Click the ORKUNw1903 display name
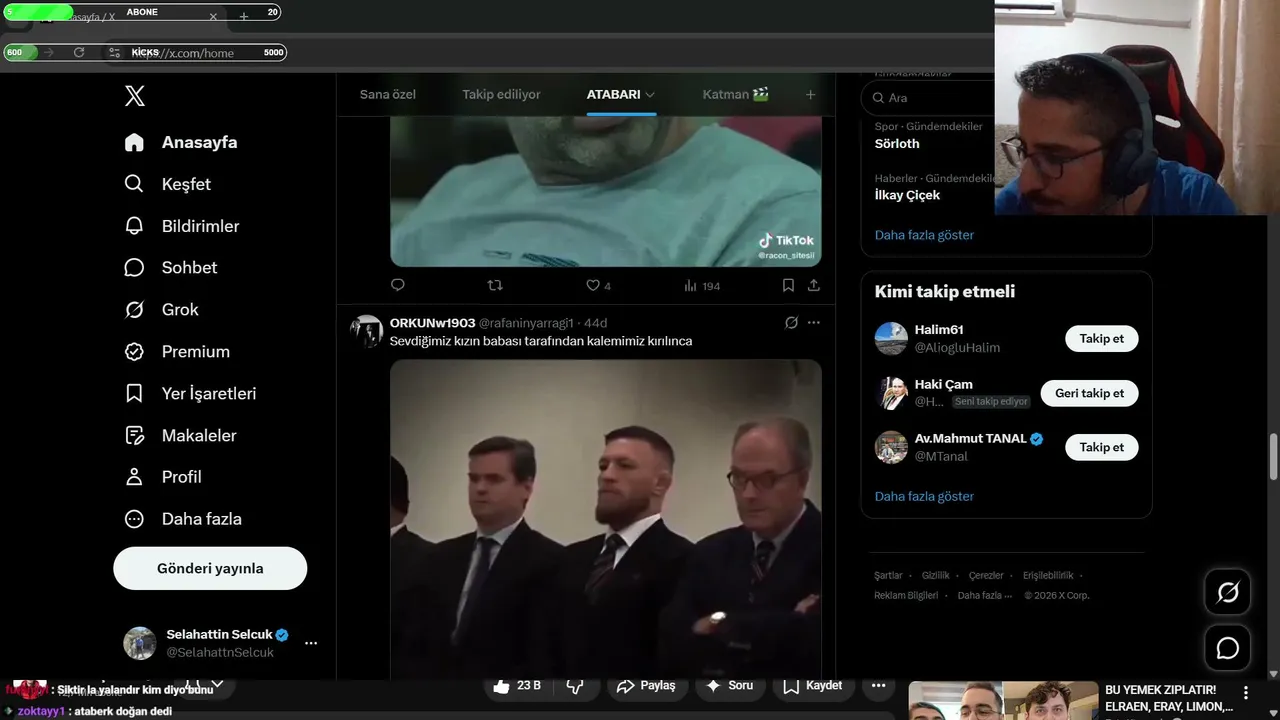 [432, 323]
